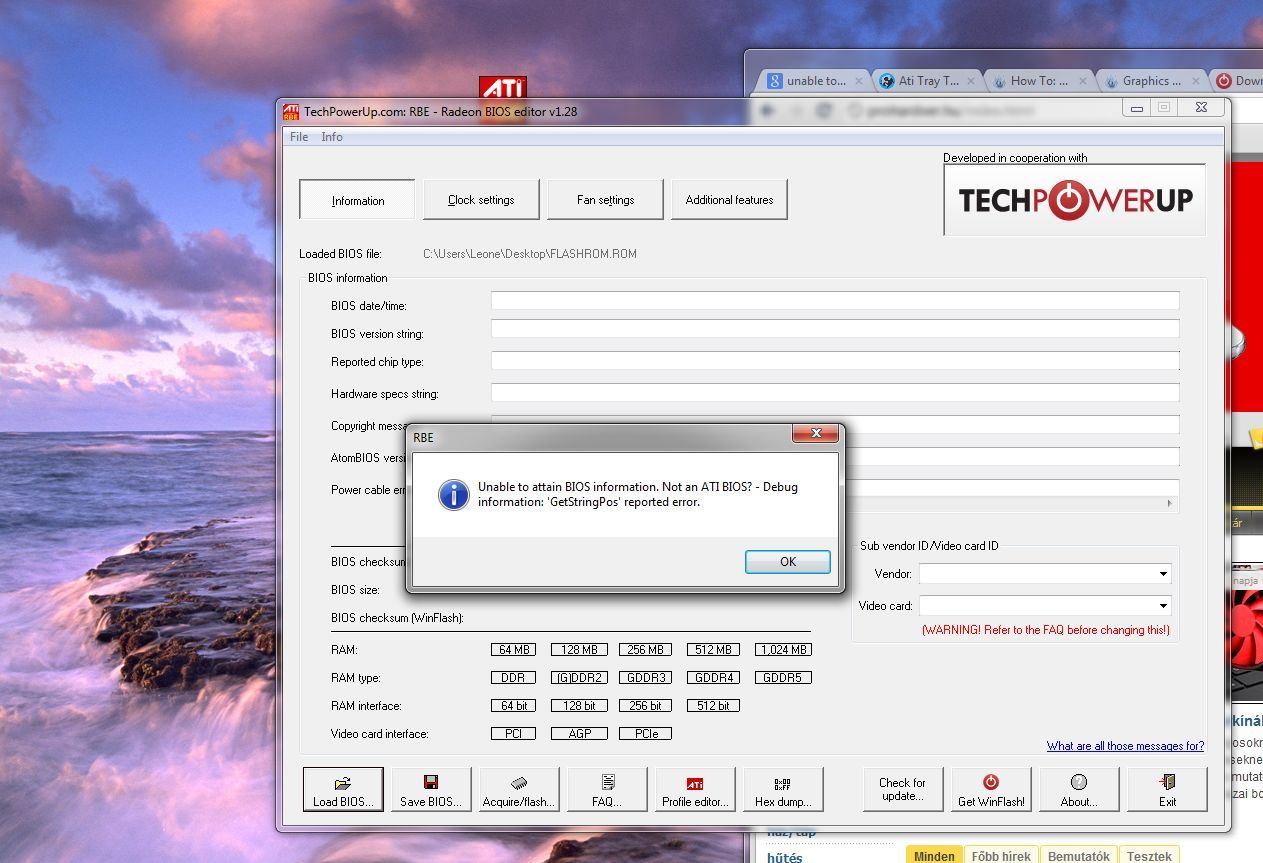Select the (G)DDR2 RAM type indicator

point(578,677)
